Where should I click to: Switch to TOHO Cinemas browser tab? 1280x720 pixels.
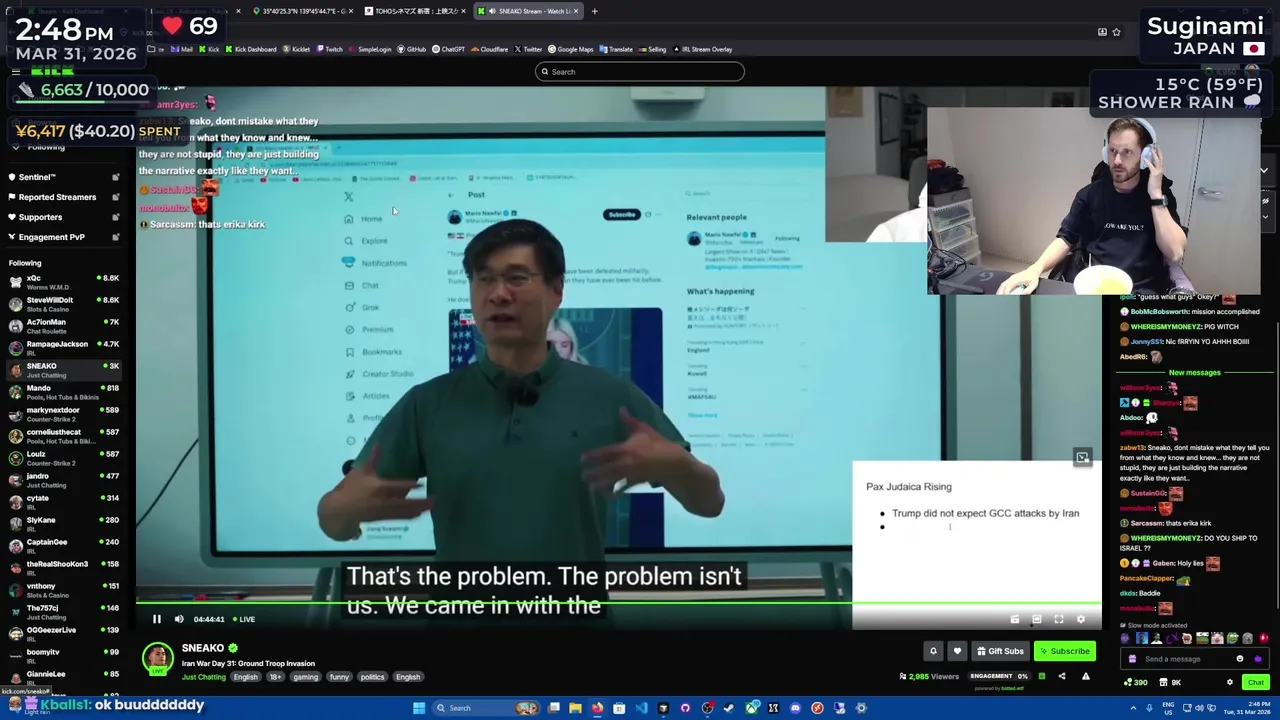pyautogui.click(x=415, y=11)
